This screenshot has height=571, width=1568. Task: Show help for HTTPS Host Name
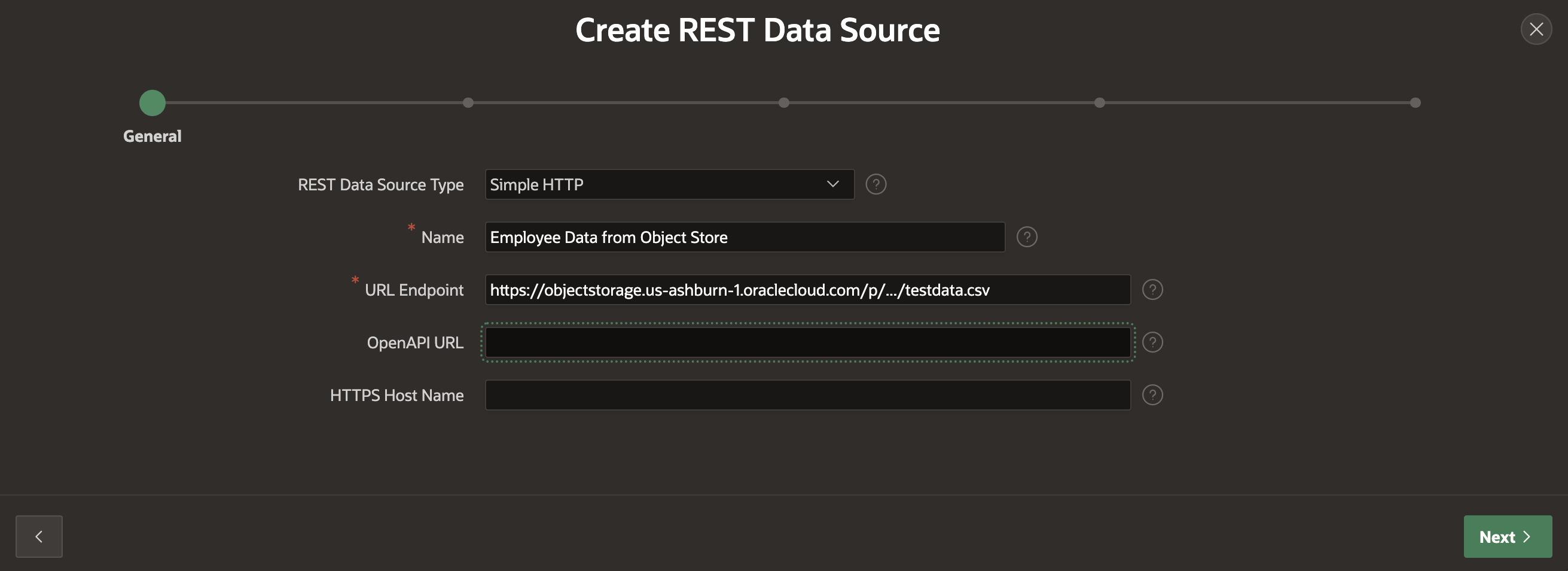click(x=1152, y=395)
